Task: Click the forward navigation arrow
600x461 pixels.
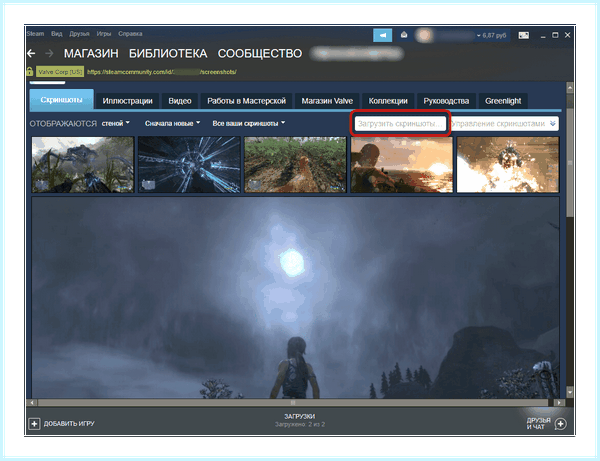Action: tap(49, 54)
